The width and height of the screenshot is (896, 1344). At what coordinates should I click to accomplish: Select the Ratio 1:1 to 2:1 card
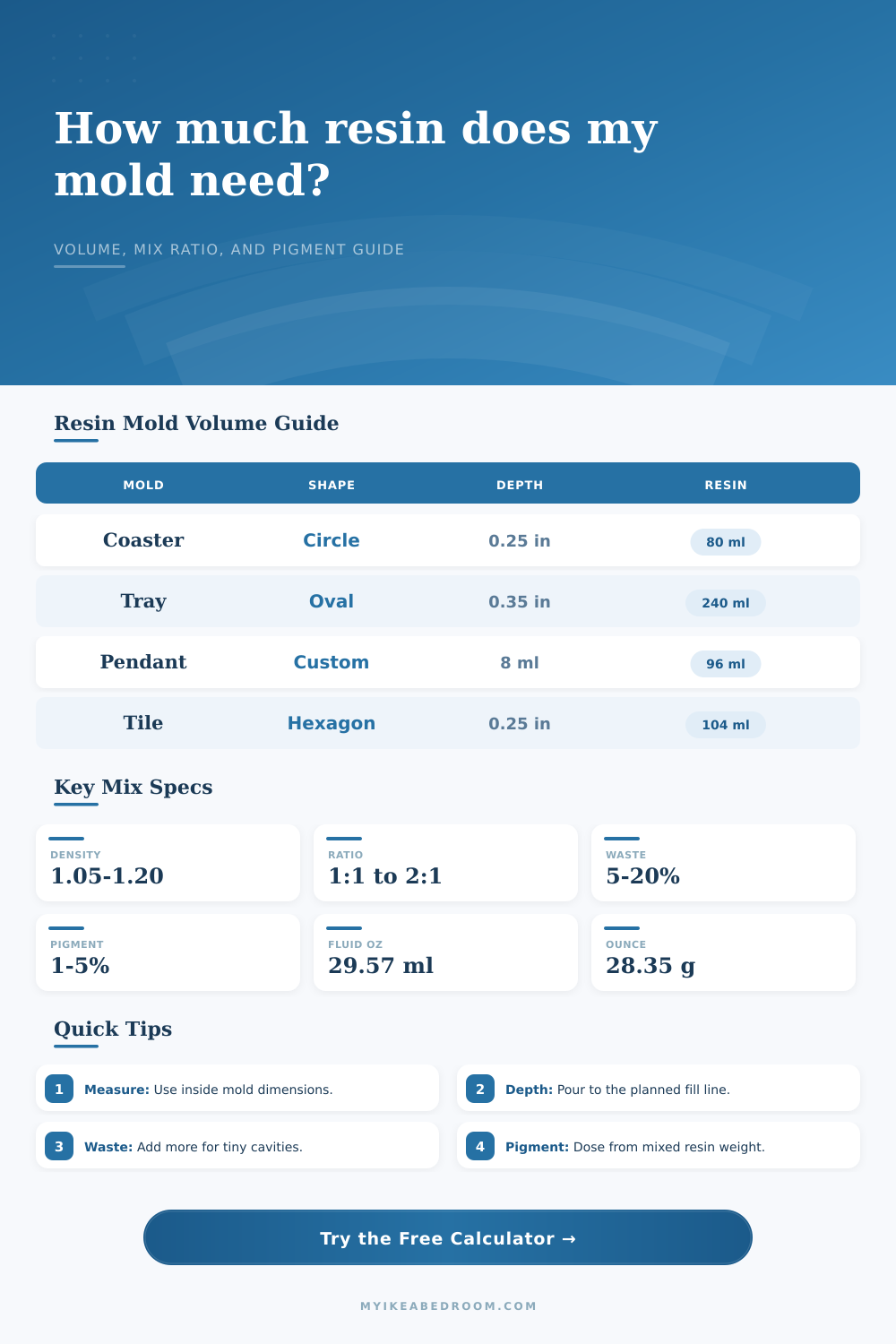(x=445, y=863)
